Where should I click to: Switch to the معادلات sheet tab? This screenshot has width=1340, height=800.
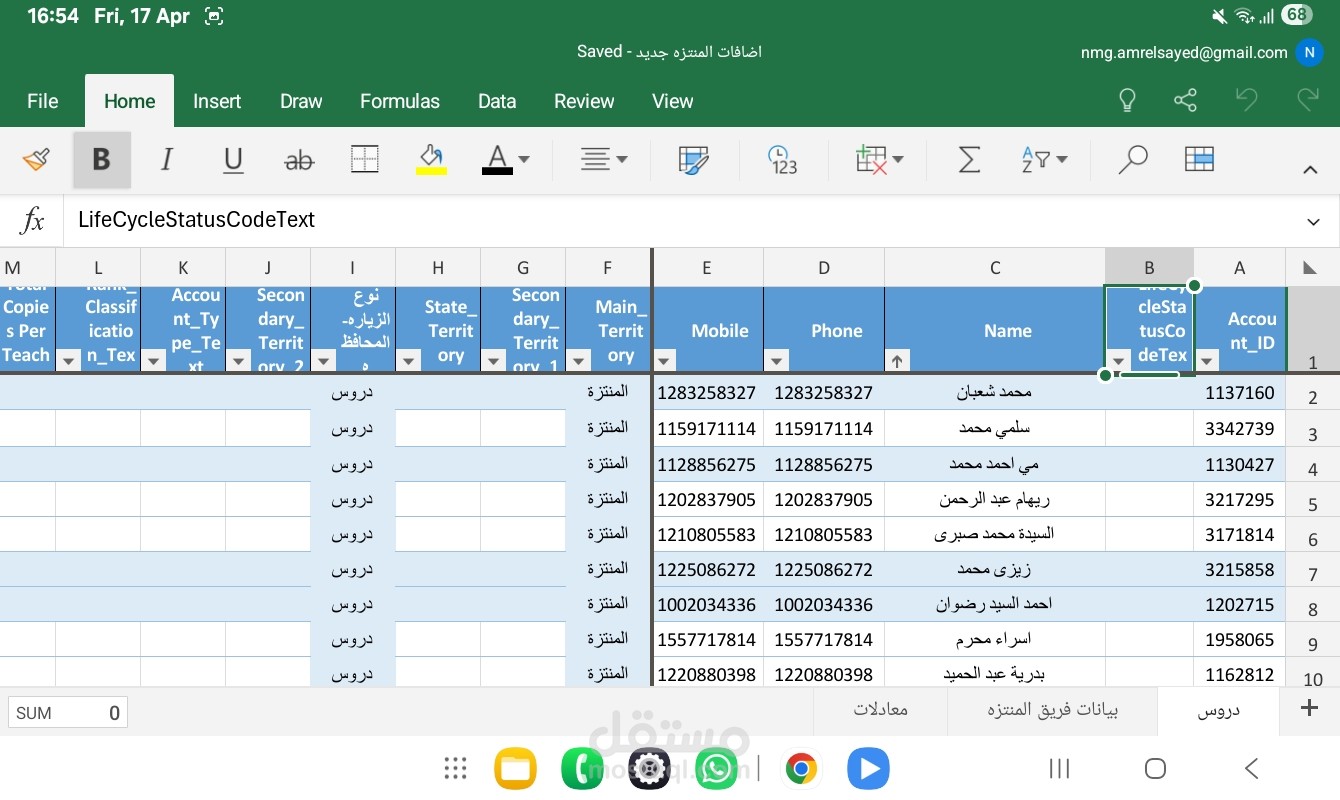881,710
